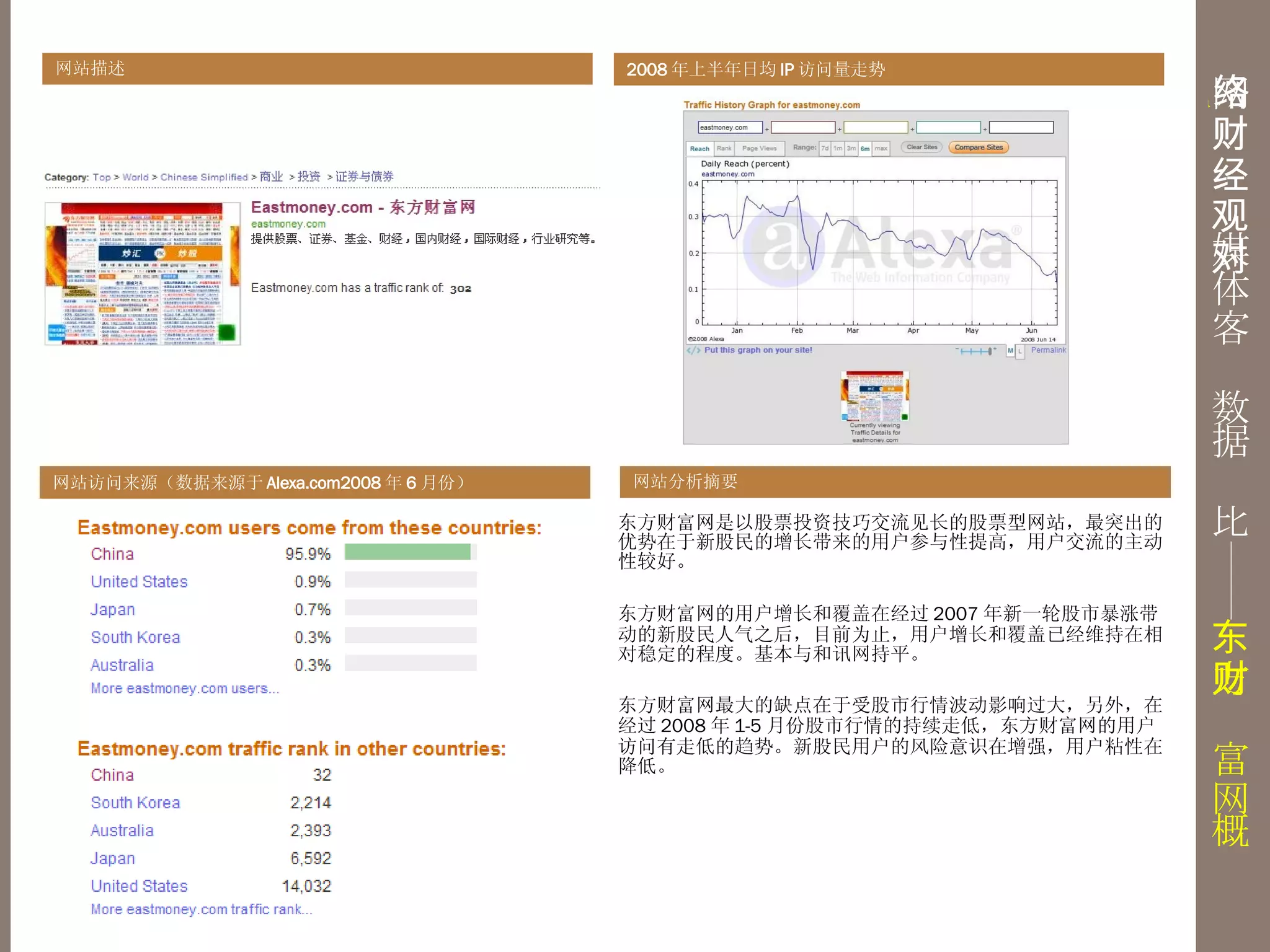Click the Eastmoney homepage screenshot thumbnail
Viewport: 1270px width, 952px height.
click(x=143, y=273)
